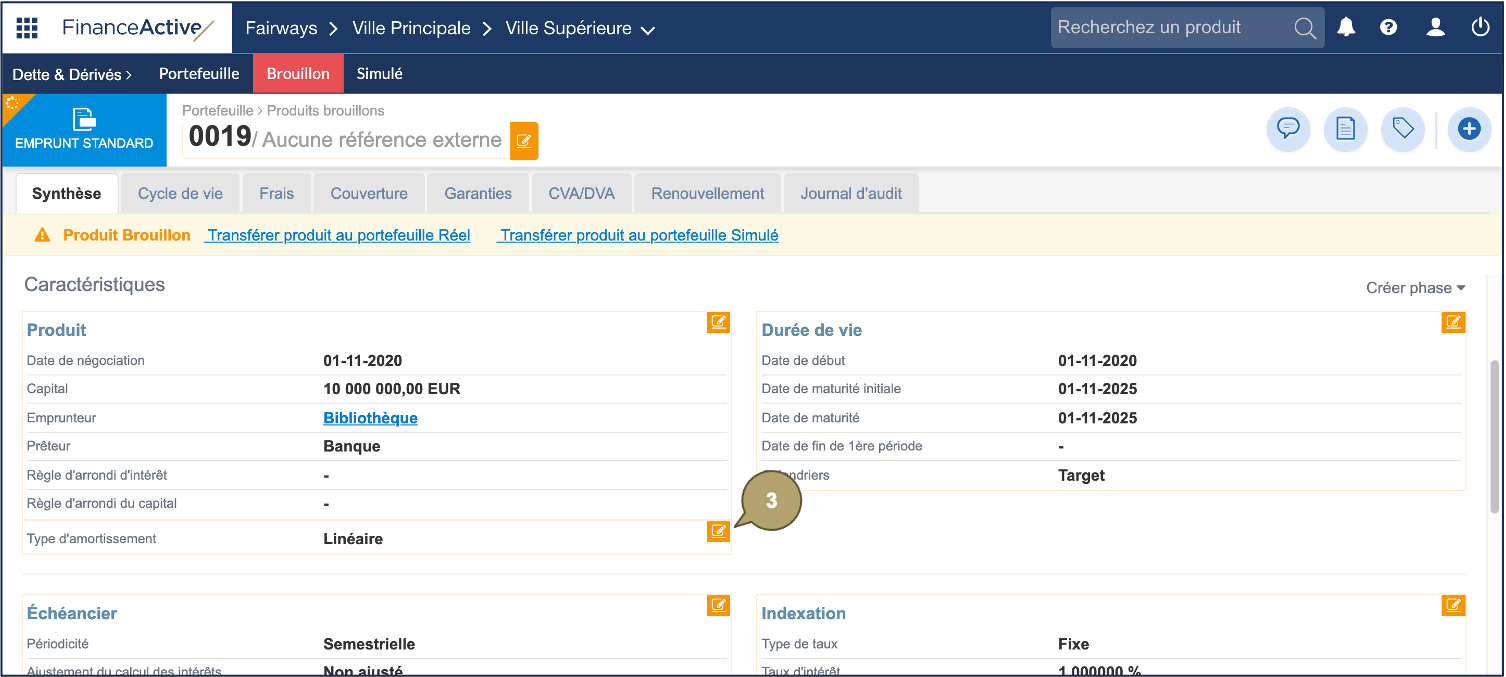Click the blue plus add button
The height and width of the screenshot is (677, 1506).
tap(1468, 129)
